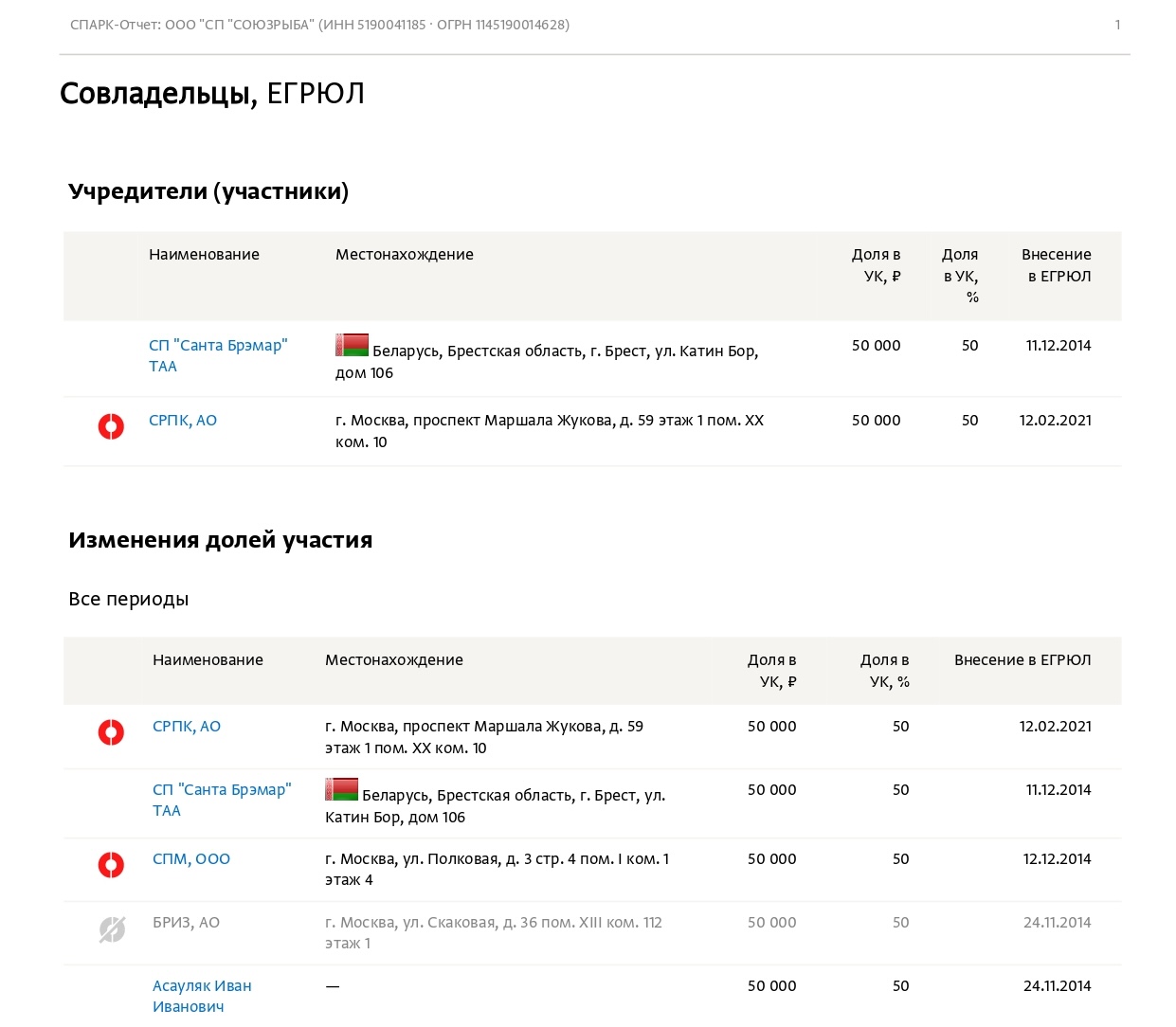Open the СРПК, АО link under Изменения долей участия

[187, 727]
